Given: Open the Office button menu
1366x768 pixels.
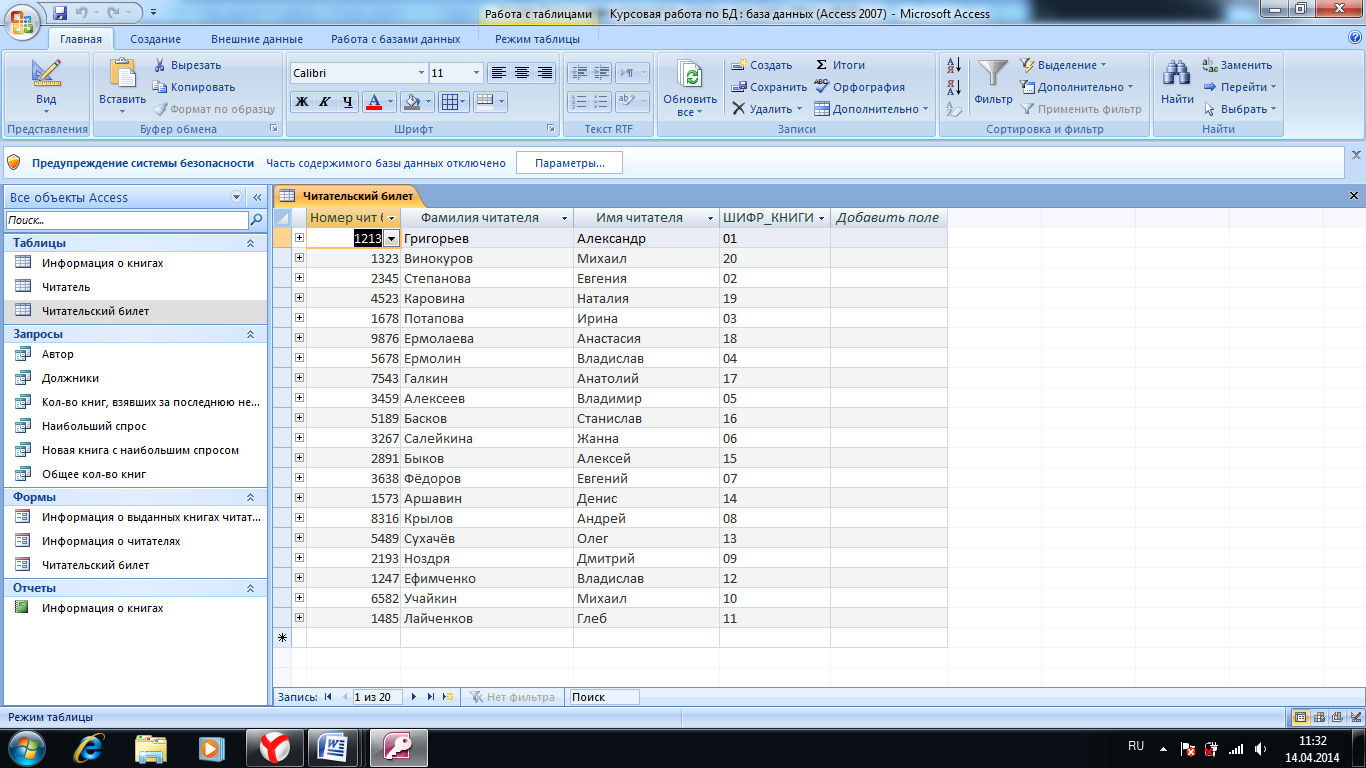Looking at the screenshot, I should (x=23, y=22).
